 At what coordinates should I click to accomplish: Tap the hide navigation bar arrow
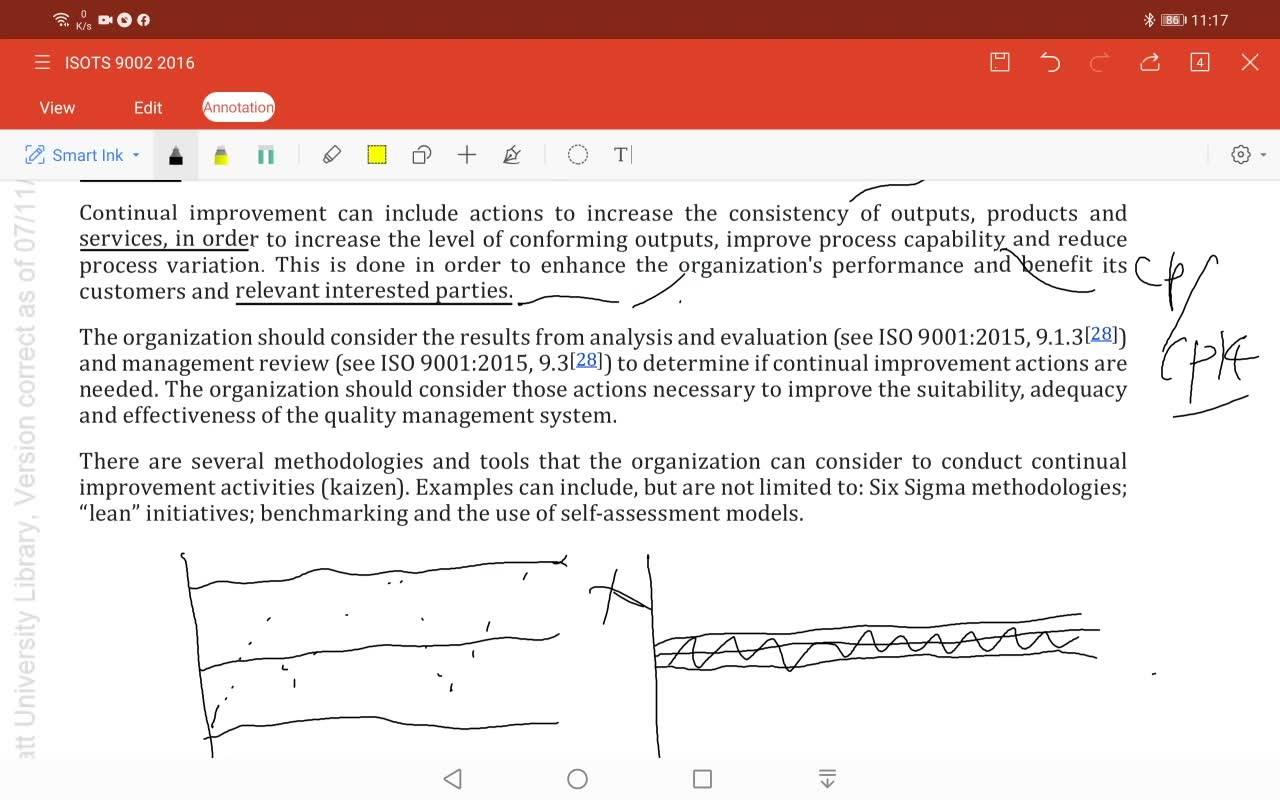[x=827, y=779]
